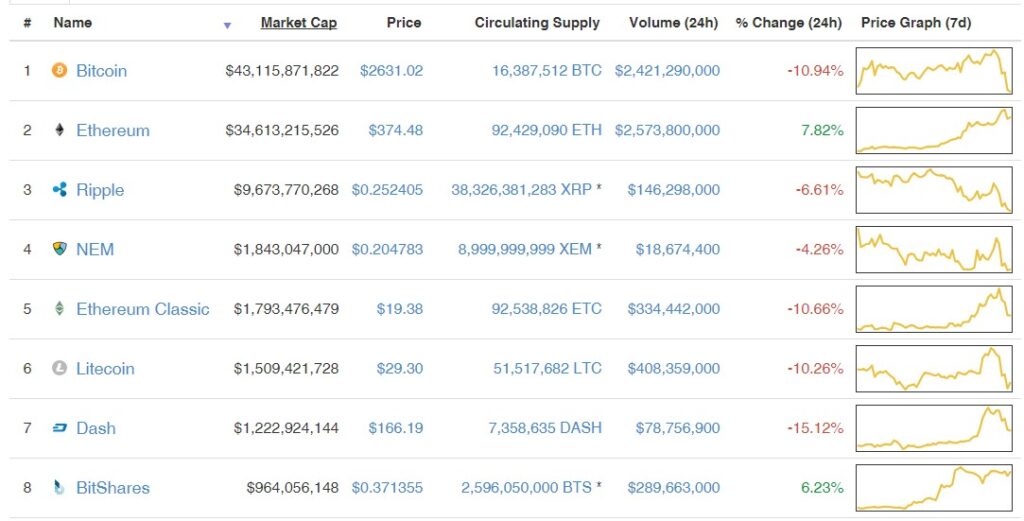Image resolution: width=1024 pixels, height=521 pixels.
Task: Open the Ethereum Classic name link
Action: click(x=143, y=309)
